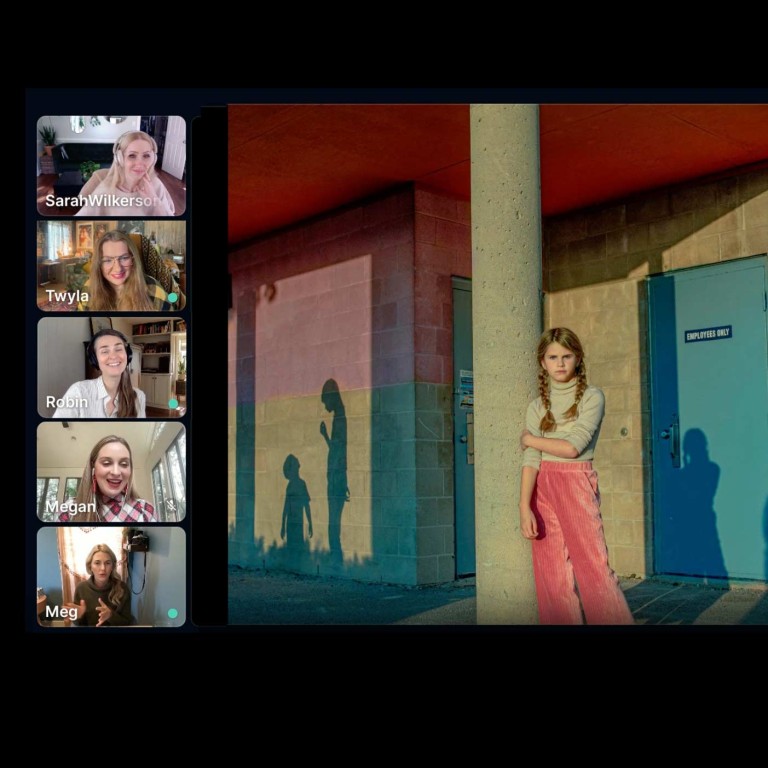768x768 pixels.
Task: Click the SarahWilkerson name label
Action: click(x=103, y=200)
